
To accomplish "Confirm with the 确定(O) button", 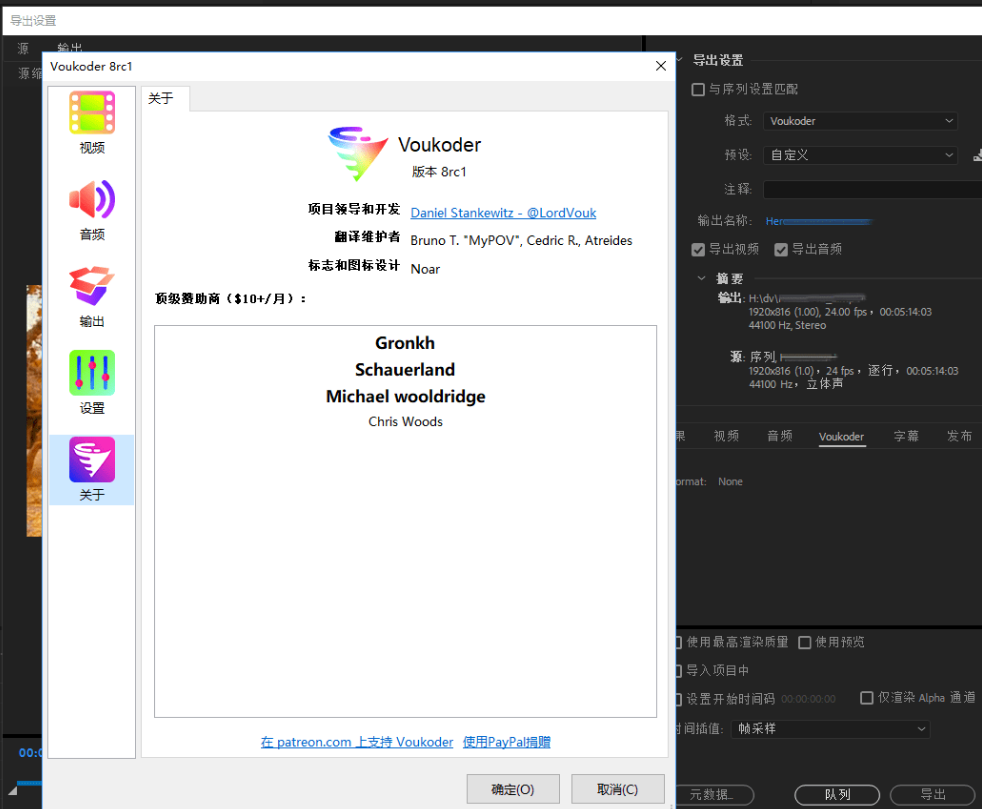I will [512, 789].
